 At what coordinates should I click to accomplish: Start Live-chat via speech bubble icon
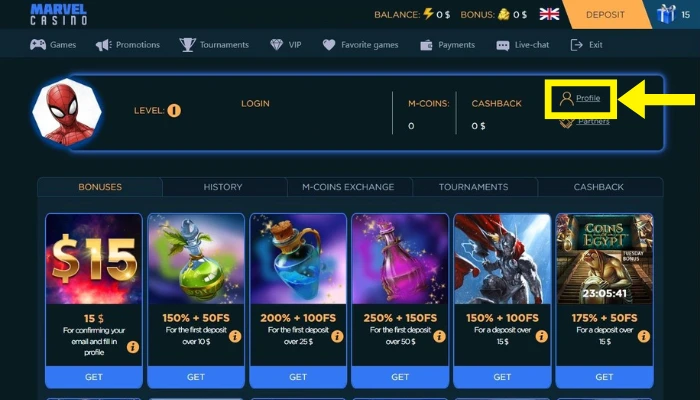503,45
